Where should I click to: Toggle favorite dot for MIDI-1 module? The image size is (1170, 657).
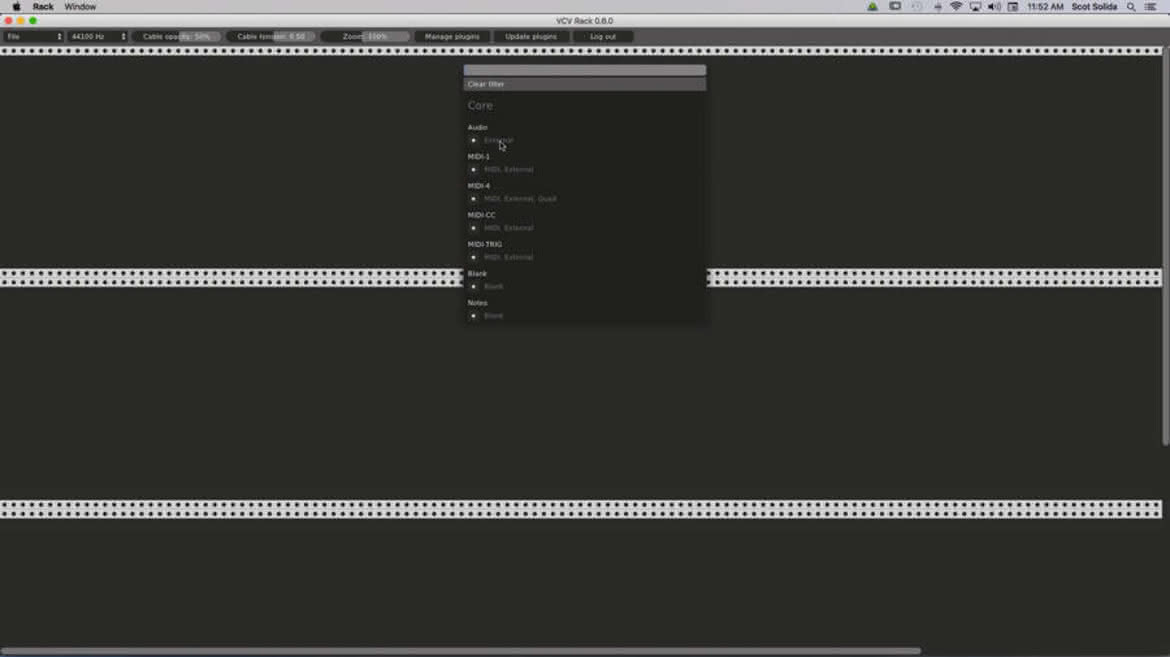point(473,169)
